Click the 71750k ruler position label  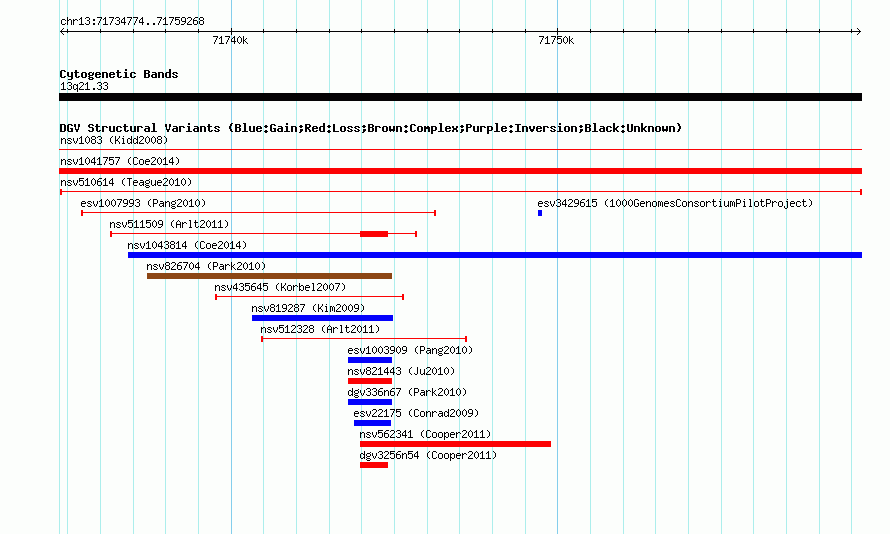[556, 40]
